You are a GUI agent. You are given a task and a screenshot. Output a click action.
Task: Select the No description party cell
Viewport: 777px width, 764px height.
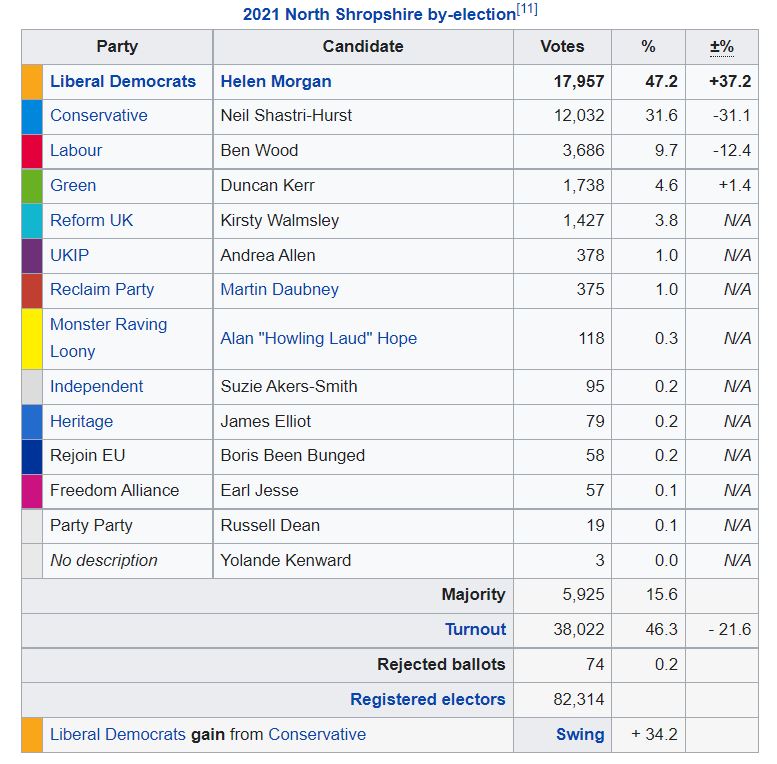pos(127,561)
